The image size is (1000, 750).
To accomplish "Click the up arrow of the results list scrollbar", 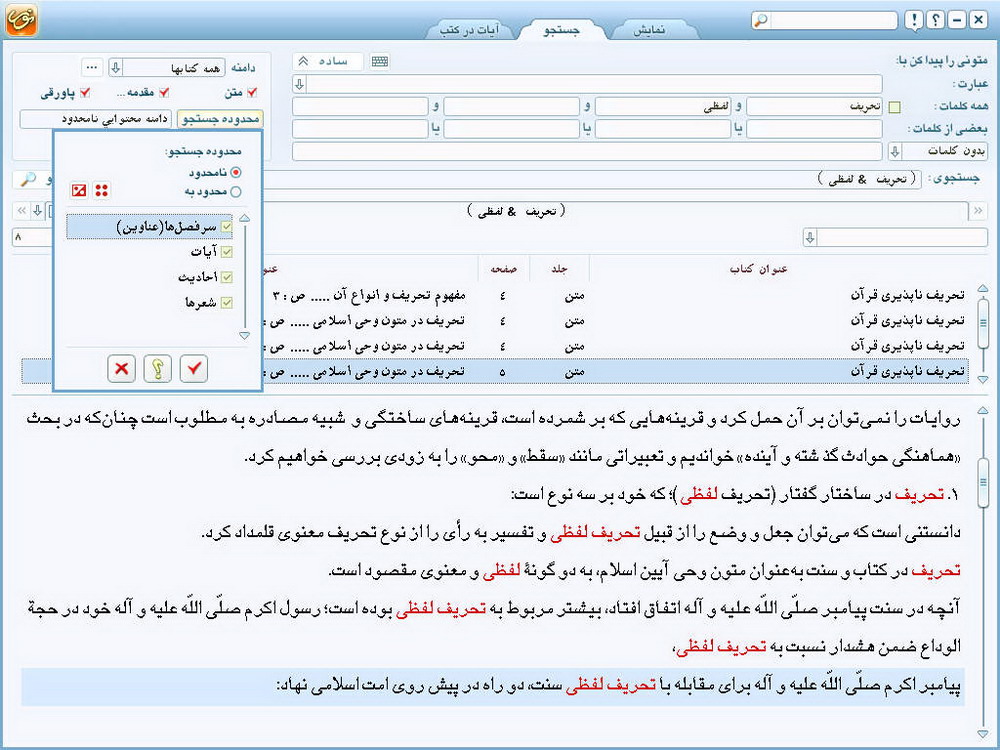I will click(x=983, y=288).
